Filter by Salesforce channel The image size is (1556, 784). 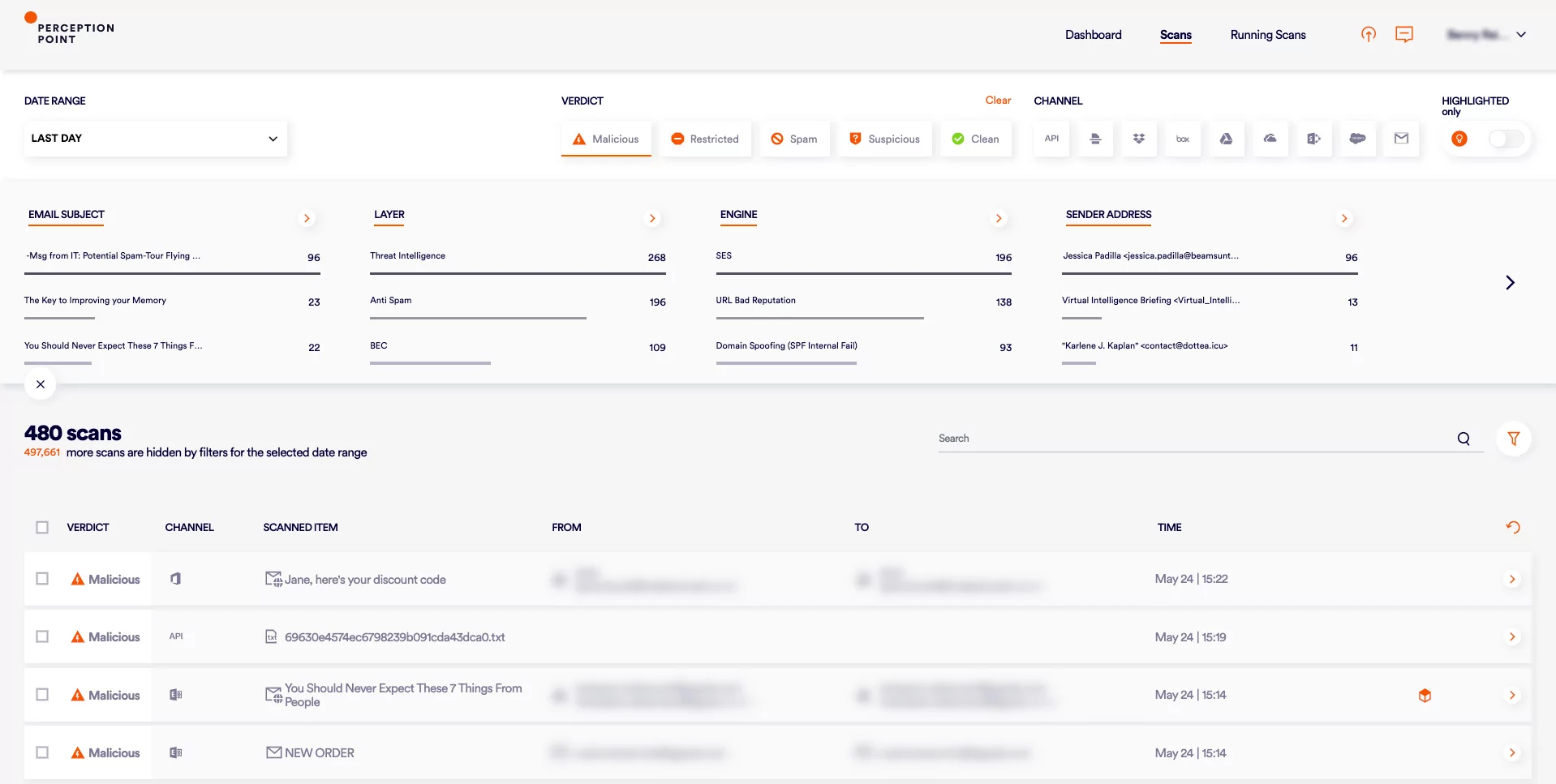(1358, 139)
